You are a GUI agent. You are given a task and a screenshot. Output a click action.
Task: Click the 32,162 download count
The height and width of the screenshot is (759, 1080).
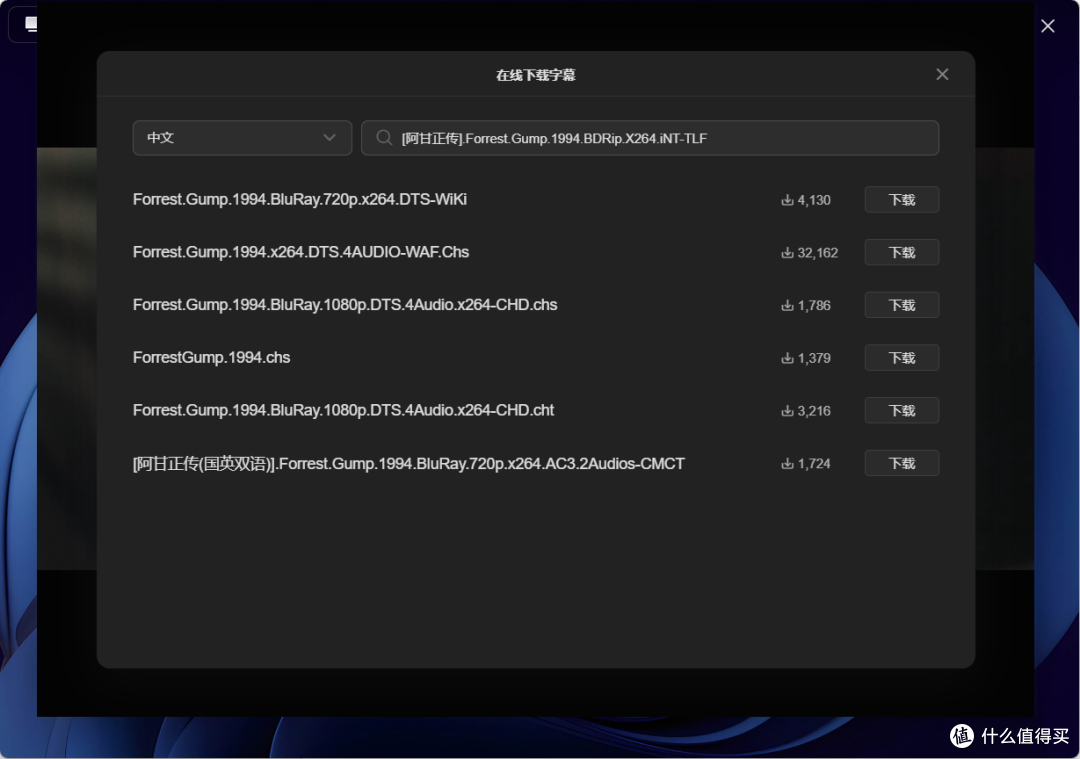pyautogui.click(x=809, y=253)
